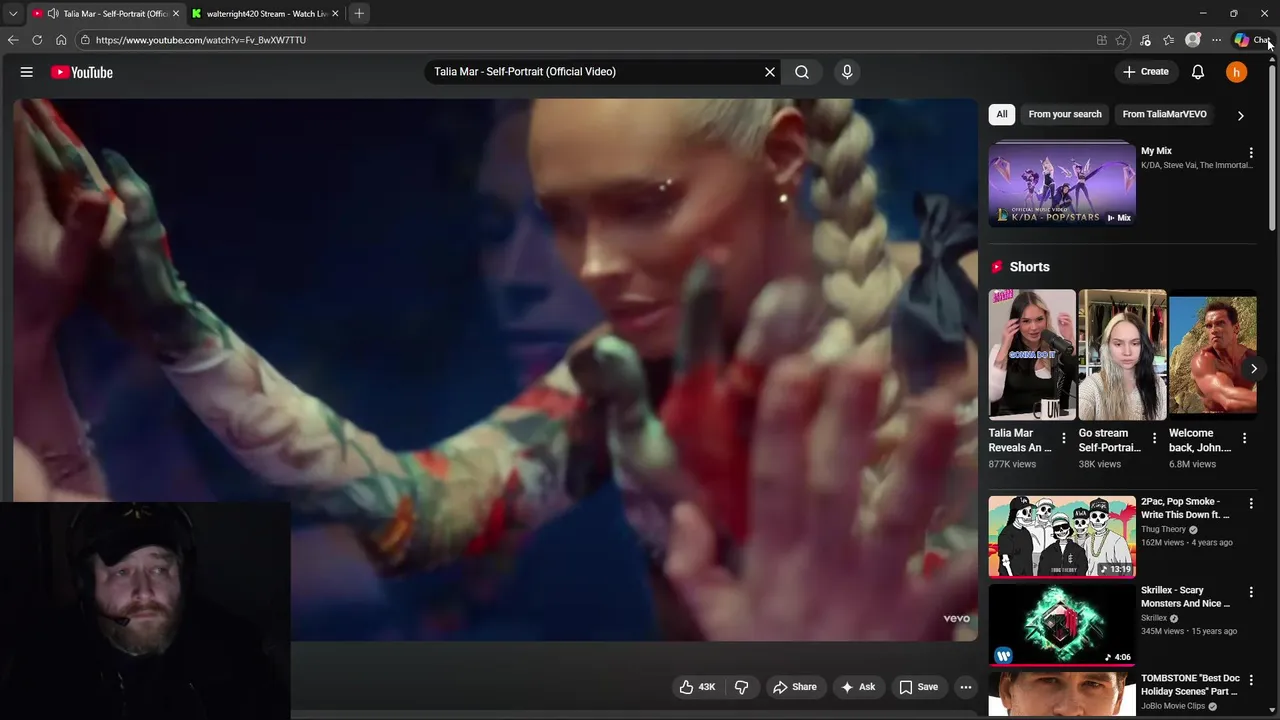Open the favorites list
This screenshot has width=1280, height=720.
pyautogui.click(x=1168, y=40)
